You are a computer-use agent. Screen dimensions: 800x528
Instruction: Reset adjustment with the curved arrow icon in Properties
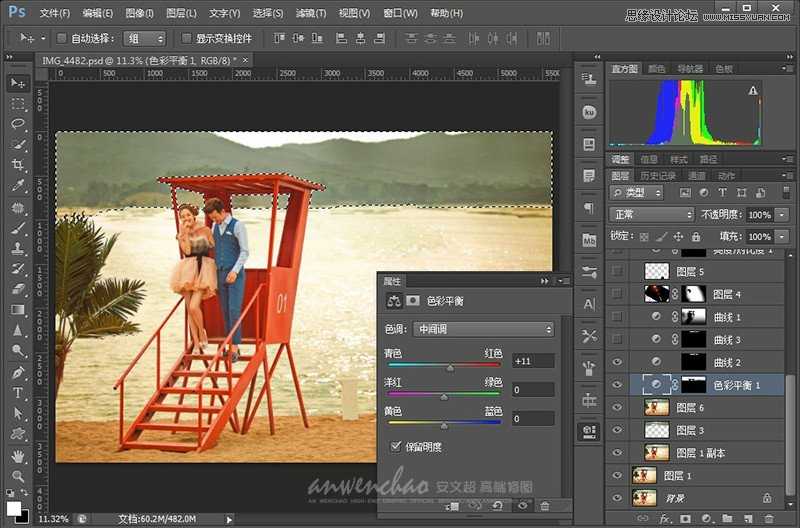497,506
